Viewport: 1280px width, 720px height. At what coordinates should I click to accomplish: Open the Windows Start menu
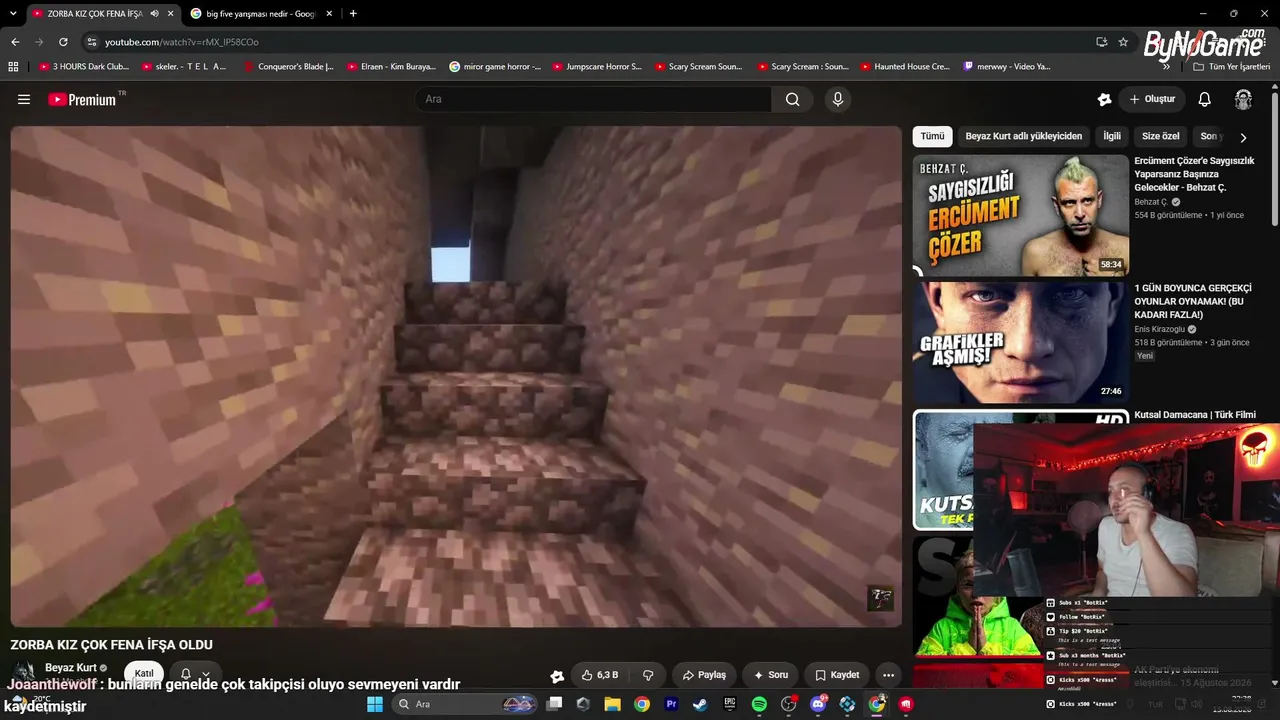tap(374, 704)
